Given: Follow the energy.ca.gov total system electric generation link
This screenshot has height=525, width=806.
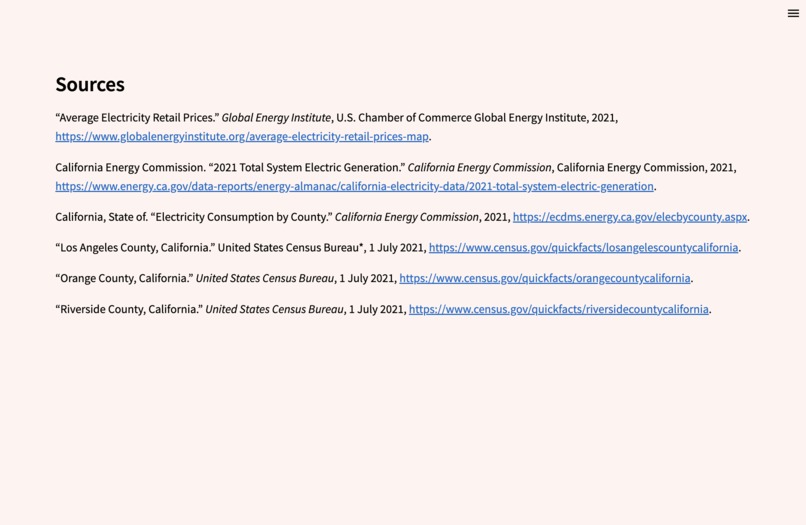Looking at the screenshot, I should 355,186.
